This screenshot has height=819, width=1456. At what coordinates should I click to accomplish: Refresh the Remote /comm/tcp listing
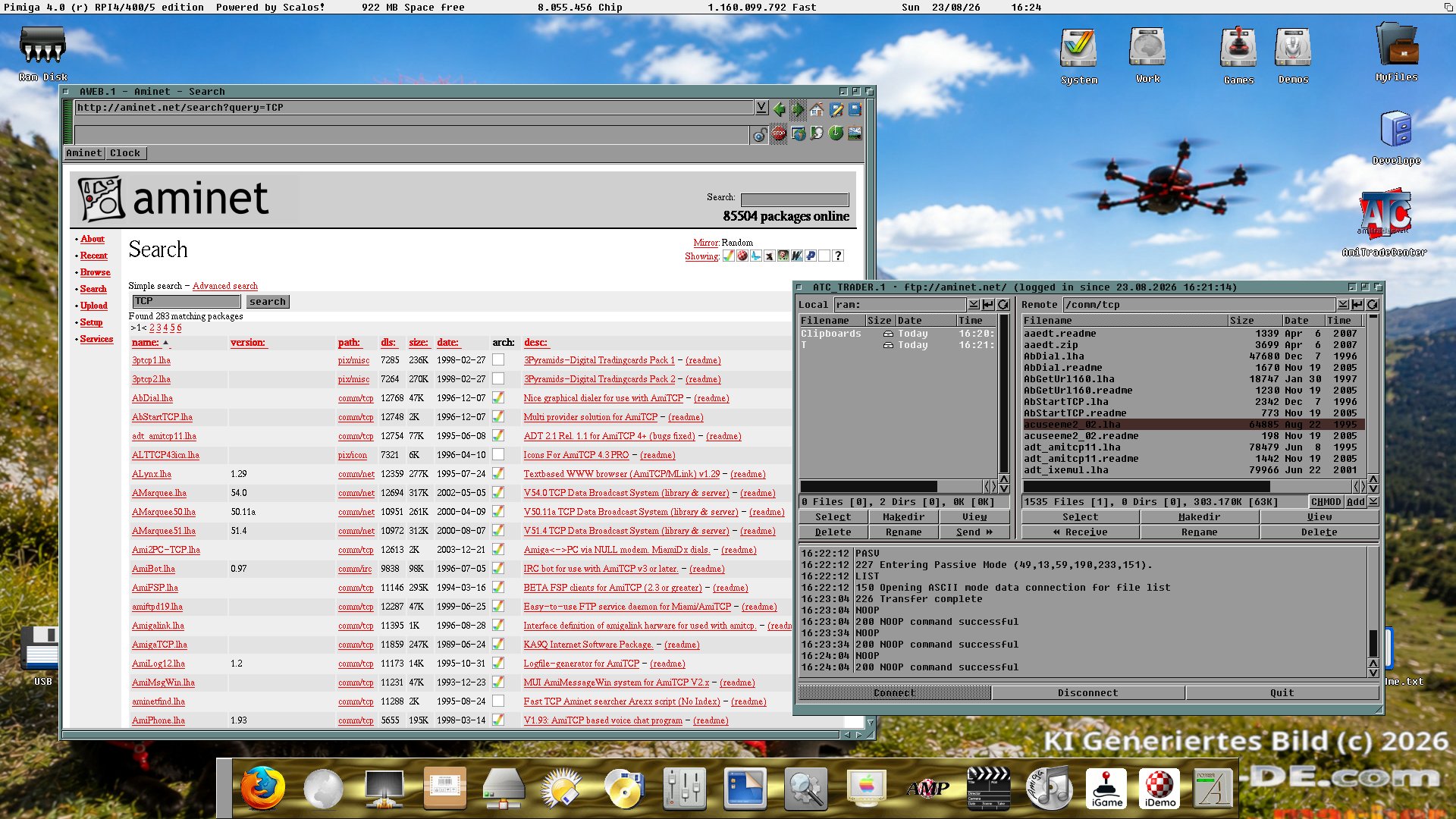point(1373,305)
